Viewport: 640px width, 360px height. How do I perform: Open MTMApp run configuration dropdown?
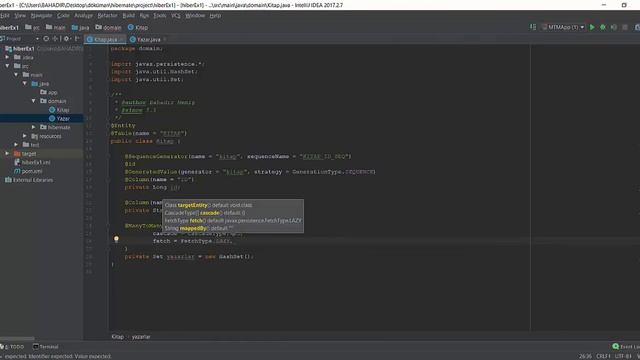pos(563,27)
